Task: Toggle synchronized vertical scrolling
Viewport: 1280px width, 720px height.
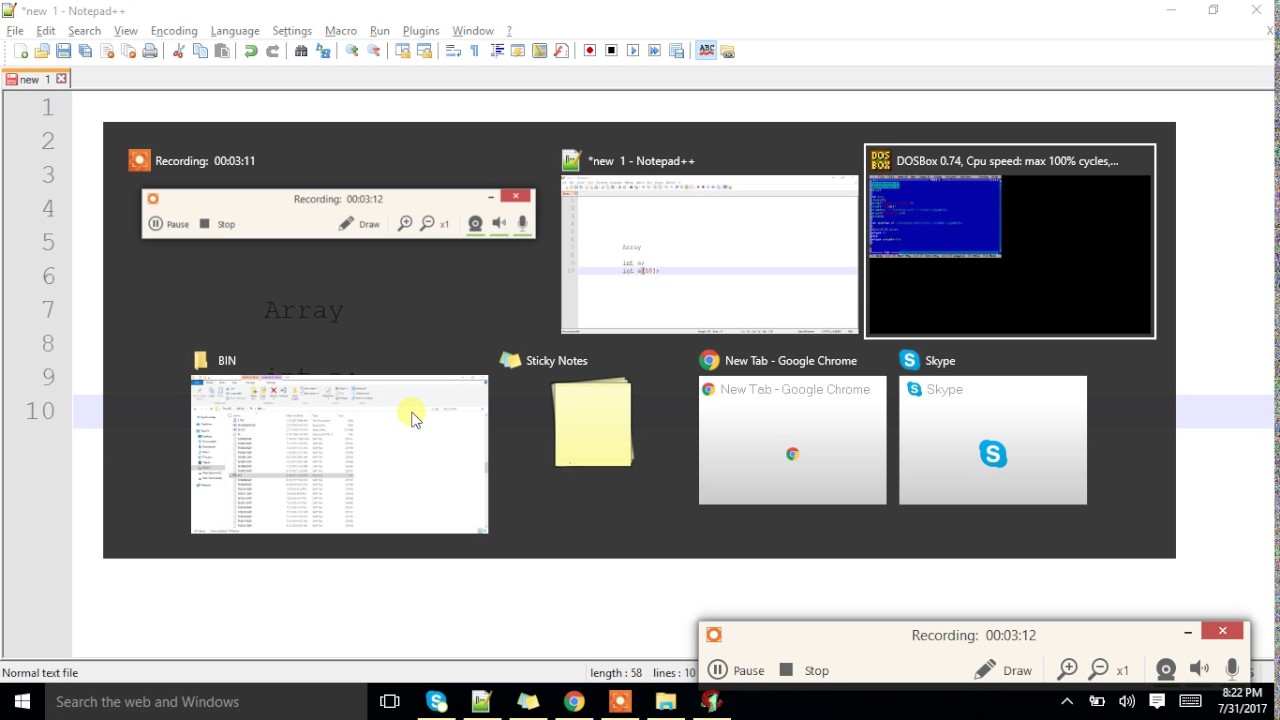Action: [403, 51]
